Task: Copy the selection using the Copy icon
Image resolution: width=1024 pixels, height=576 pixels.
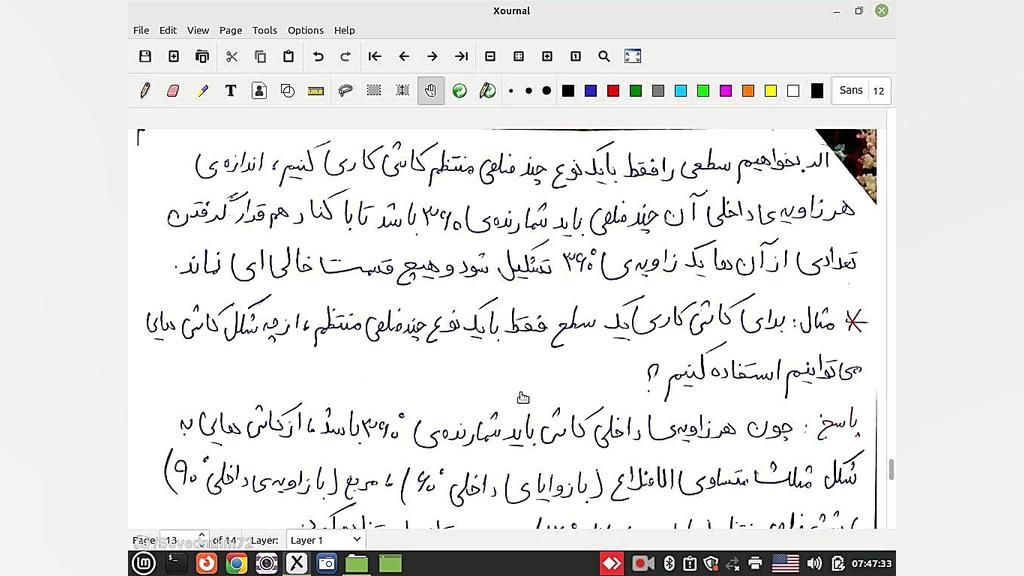Action: (260, 56)
